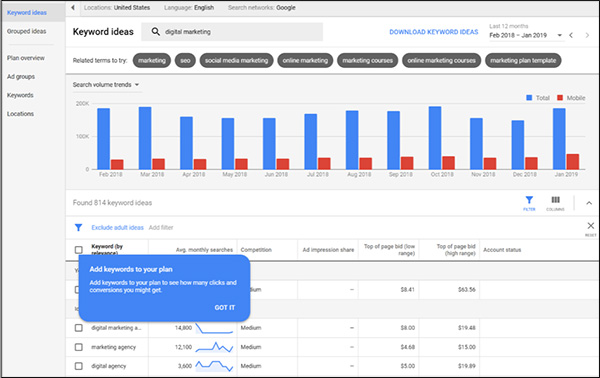Tick the checkbox for digital marketing a...

(x=78, y=328)
